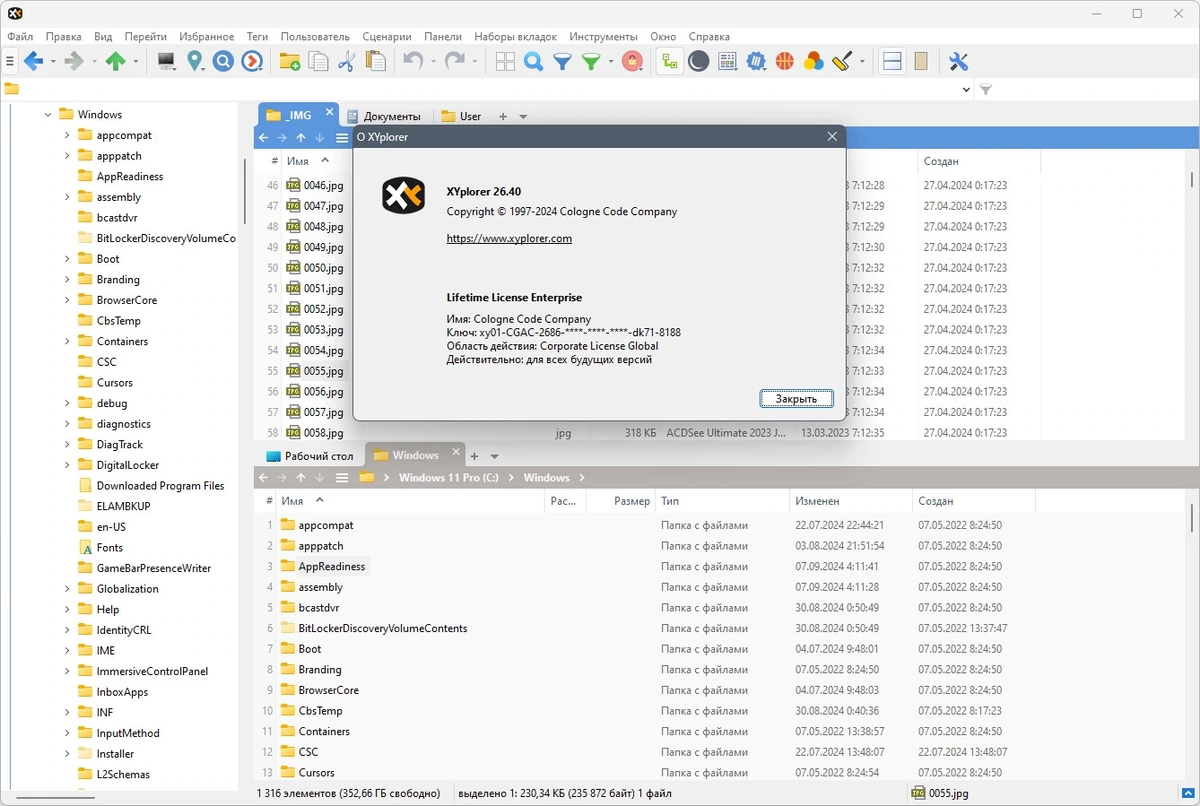This screenshot has width=1200, height=806.
Task: Click the striped blue badge toolbar icon
Action: [756, 62]
